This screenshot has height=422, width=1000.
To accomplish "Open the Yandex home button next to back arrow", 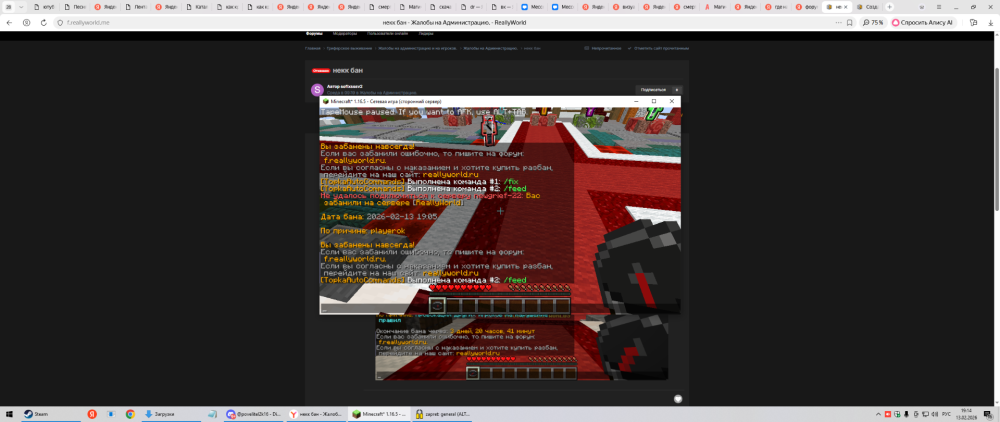I will tap(26, 22).
